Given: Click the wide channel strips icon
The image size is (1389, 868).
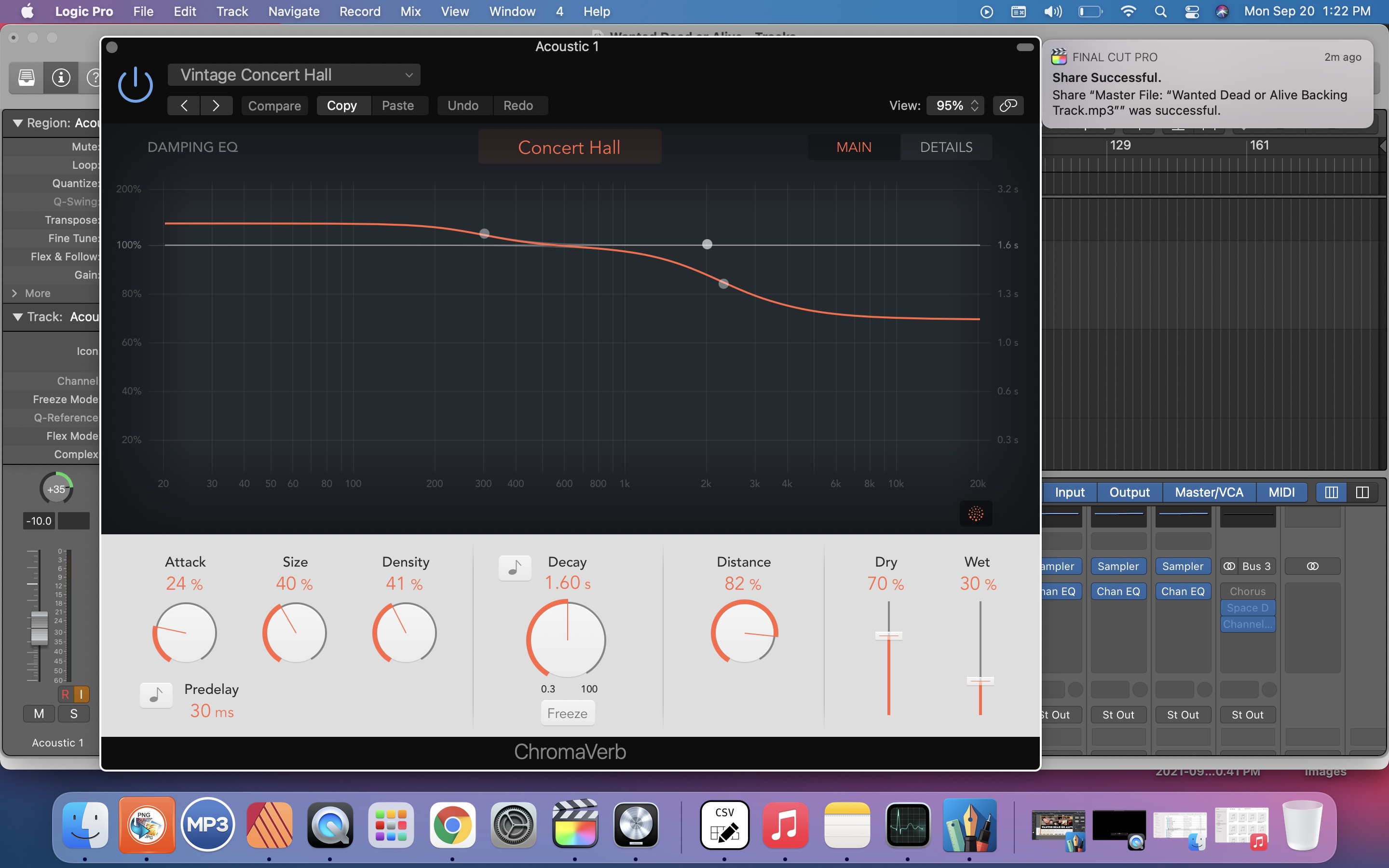Looking at the screenshot, I should click(1362, 492).
